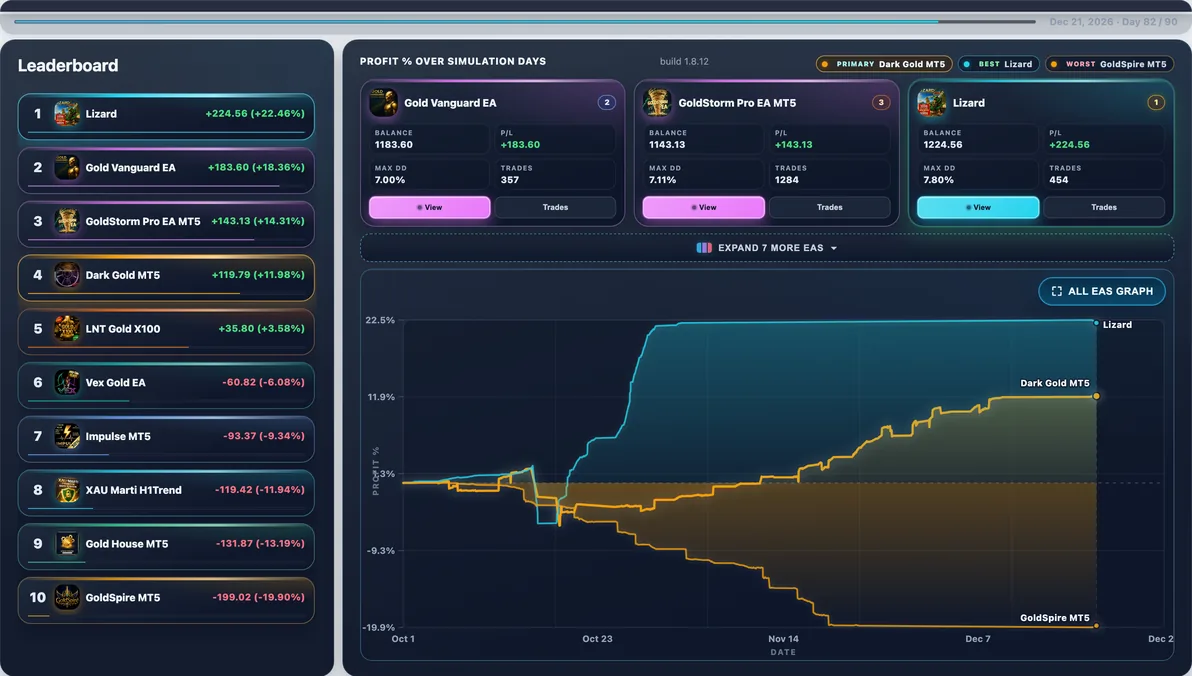Click the GoldSpire MT5 chart endpoint marker
1192x676 pixels.
[1096, 626]
